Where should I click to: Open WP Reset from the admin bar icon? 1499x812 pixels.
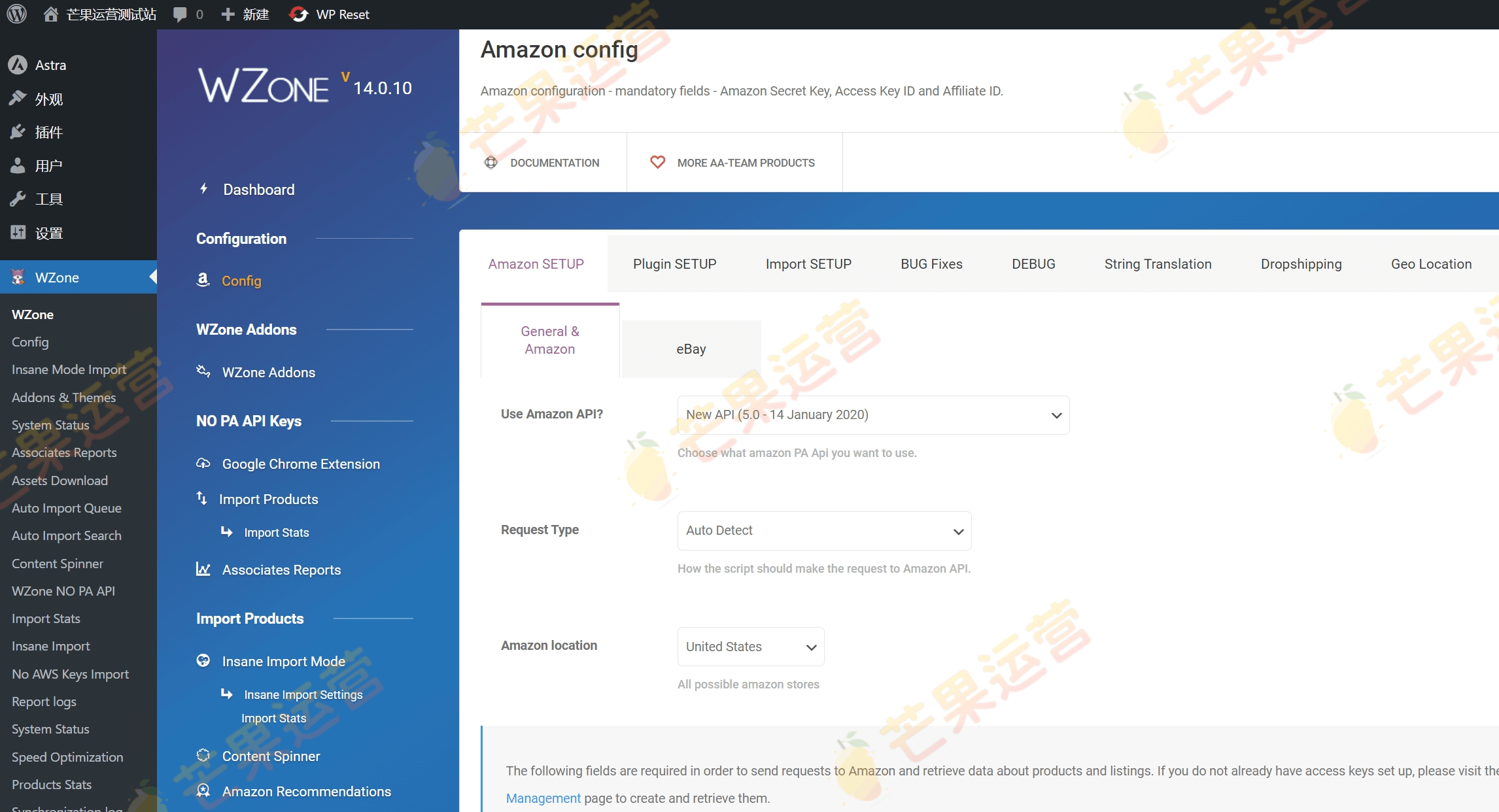coord(298,14)
